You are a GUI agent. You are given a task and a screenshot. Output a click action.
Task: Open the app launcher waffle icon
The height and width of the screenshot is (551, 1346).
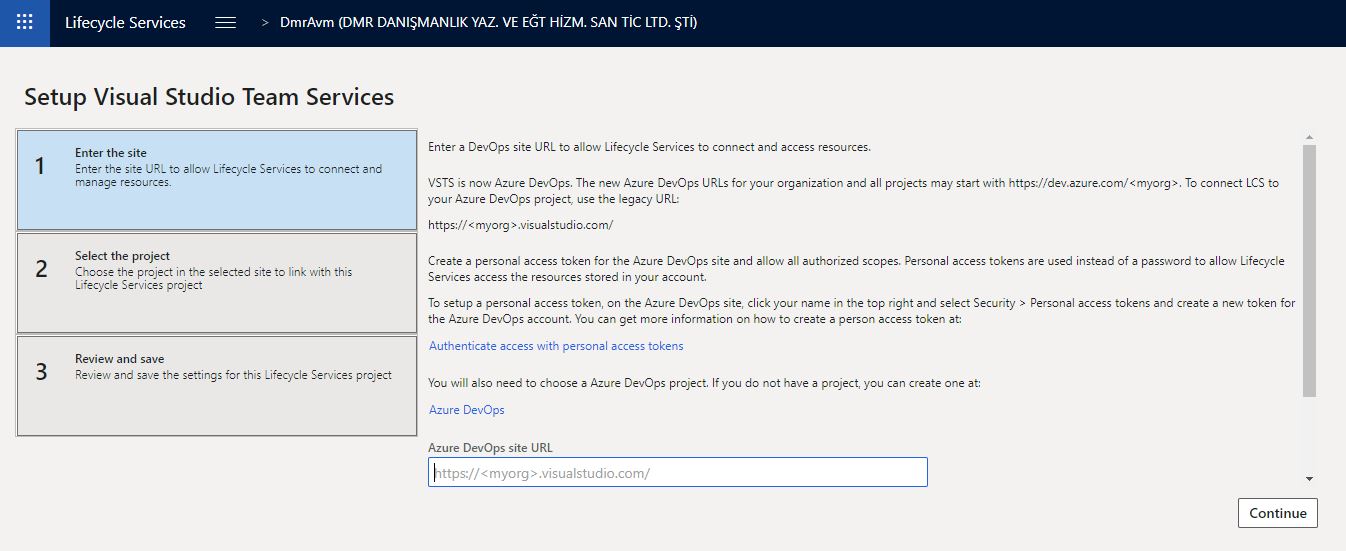tap(25, 22)
